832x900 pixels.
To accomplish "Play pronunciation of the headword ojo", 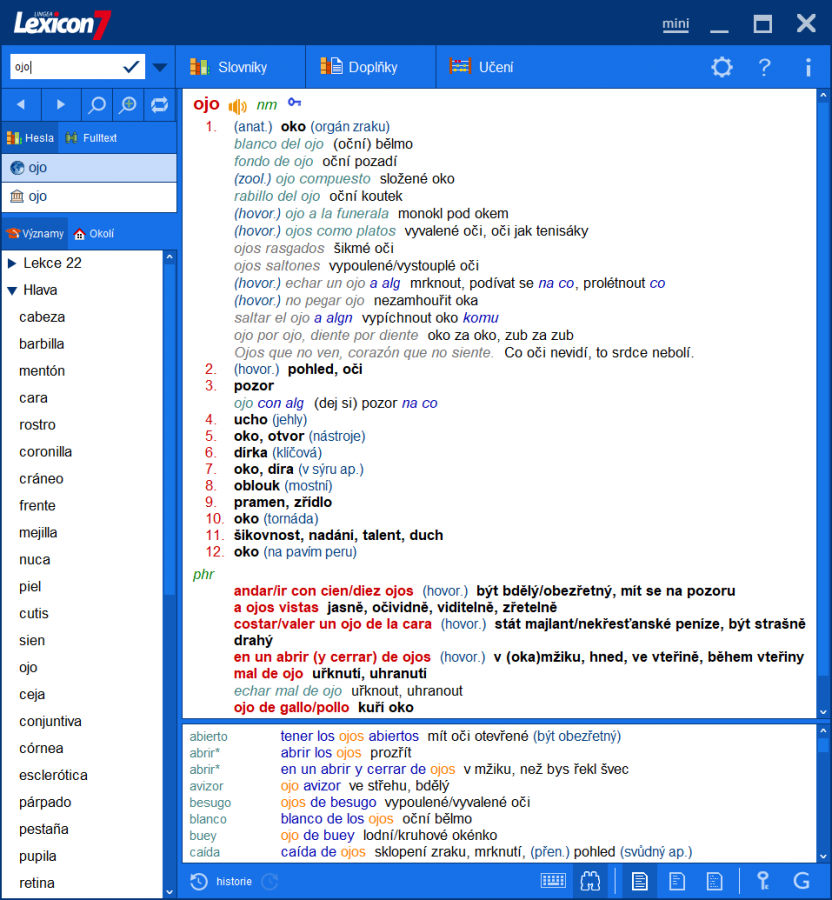I will tap(235, 104).
